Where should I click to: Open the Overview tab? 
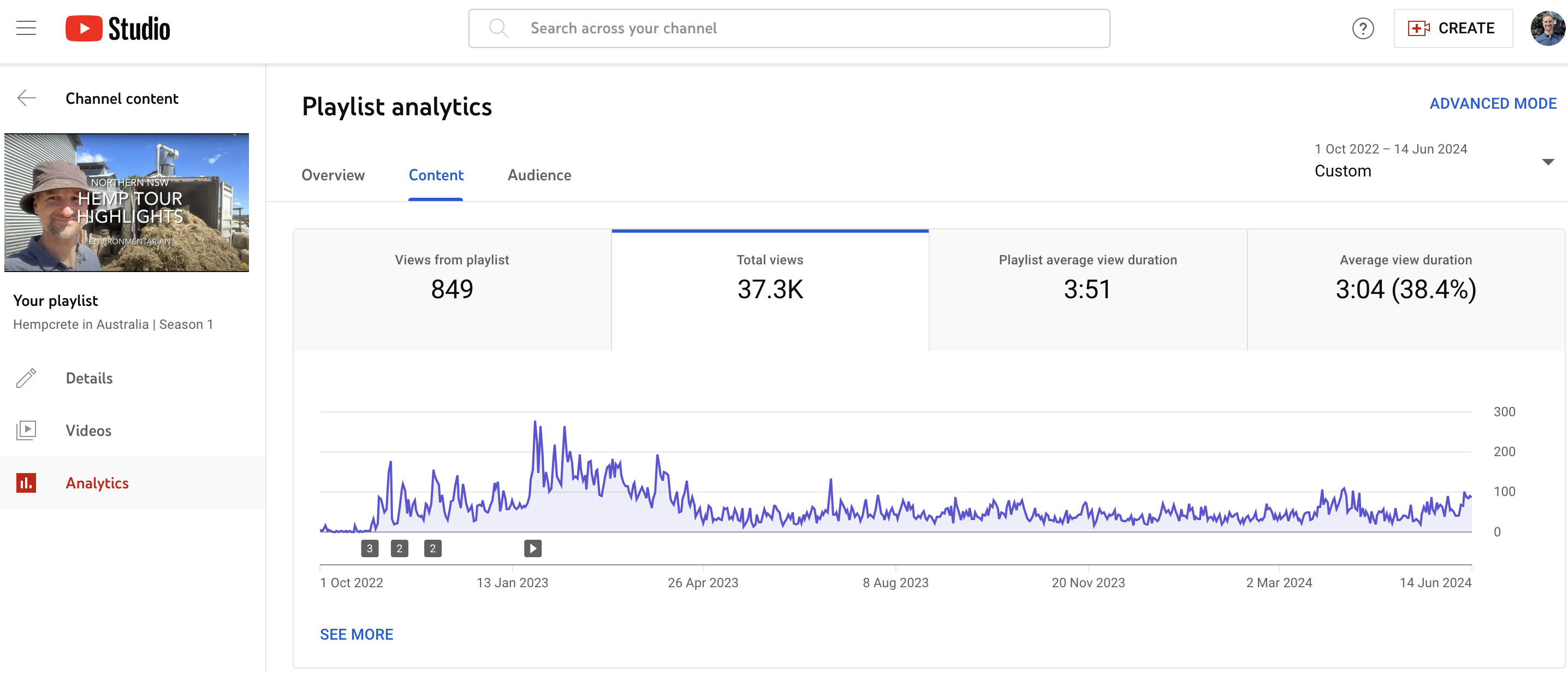pyautogui.click(x=333, y=175)
